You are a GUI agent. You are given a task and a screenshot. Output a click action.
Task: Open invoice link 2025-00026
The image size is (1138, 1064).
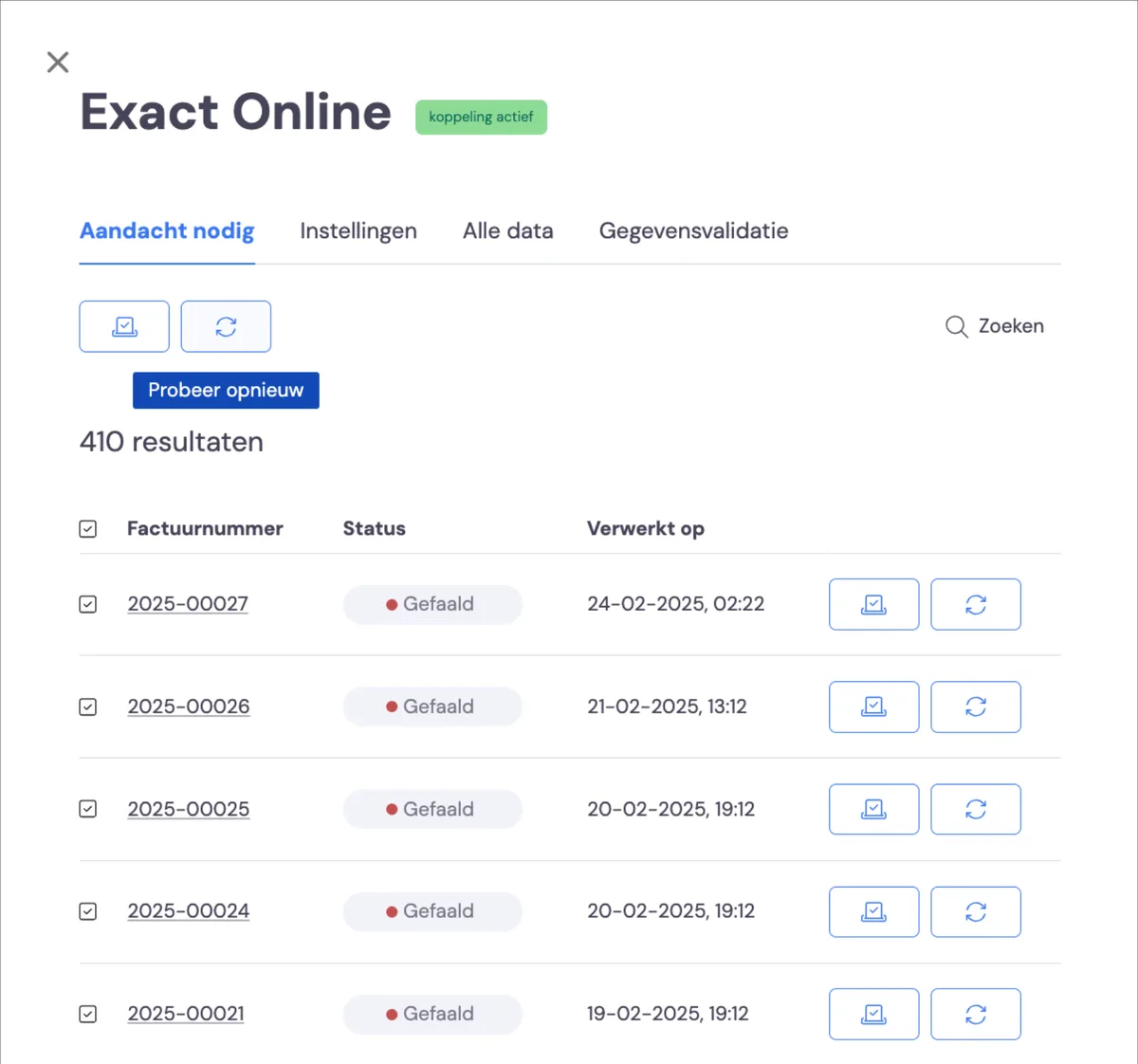pos(189,706)
